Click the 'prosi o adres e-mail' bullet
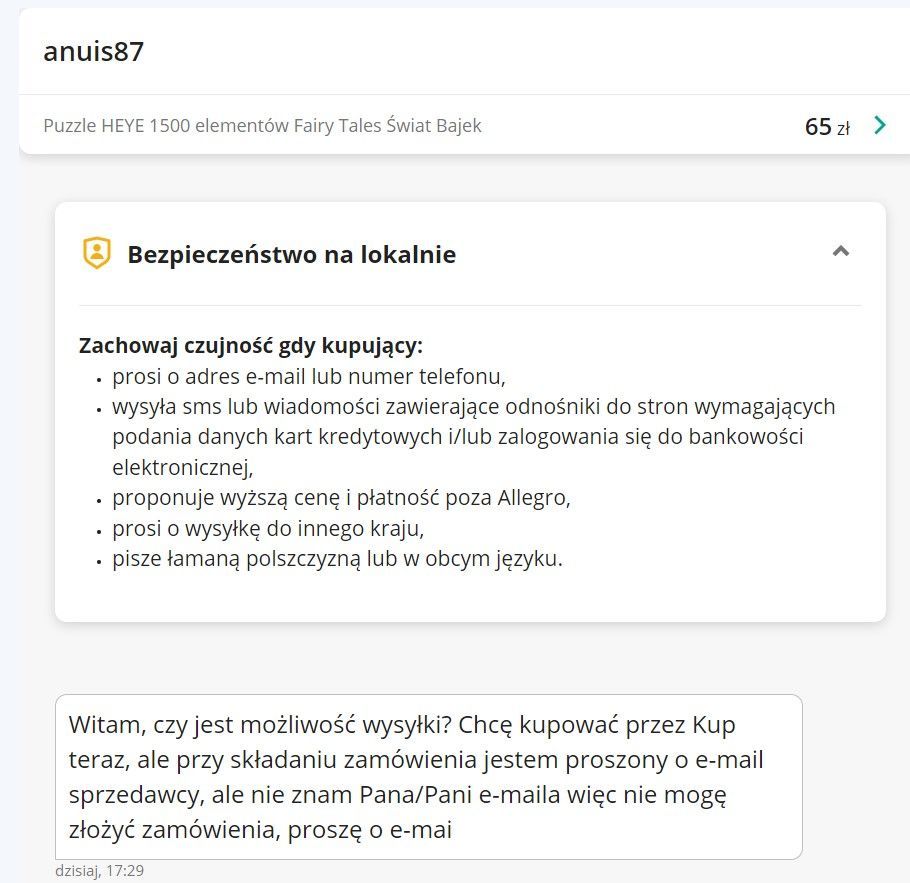 309,376
